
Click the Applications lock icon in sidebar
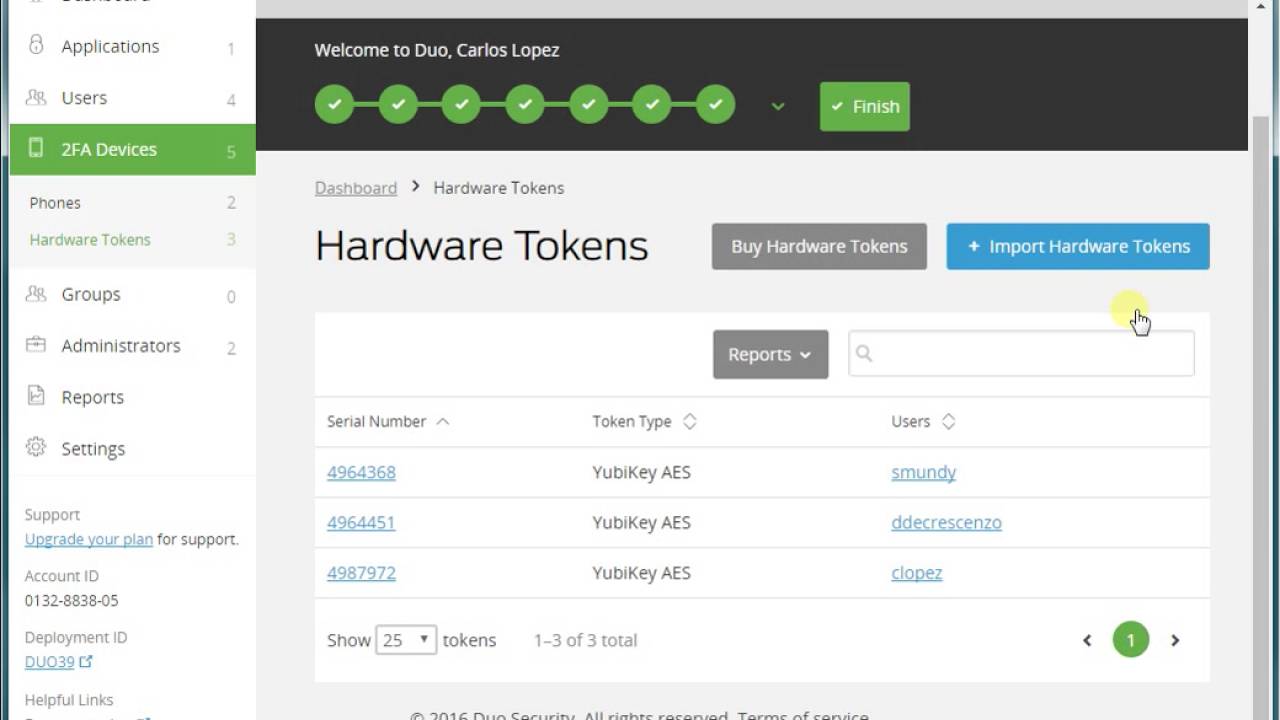tap(36, 46)
